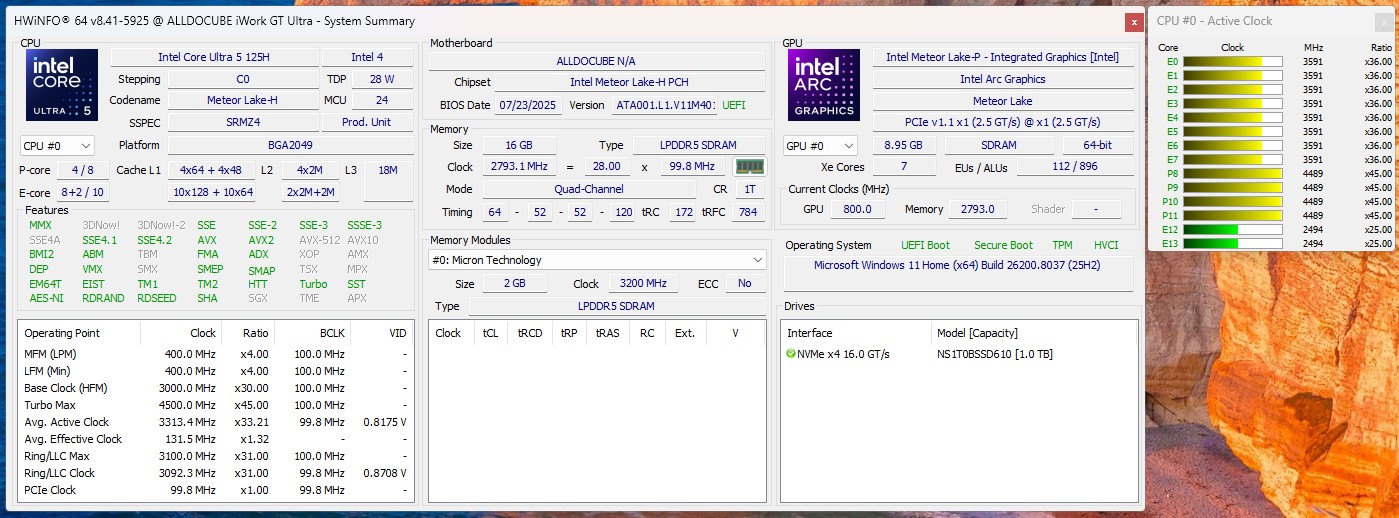Click the Prod. Unit field
The width and height of the screenshot is (1399, 518).
tap(366, 123)
